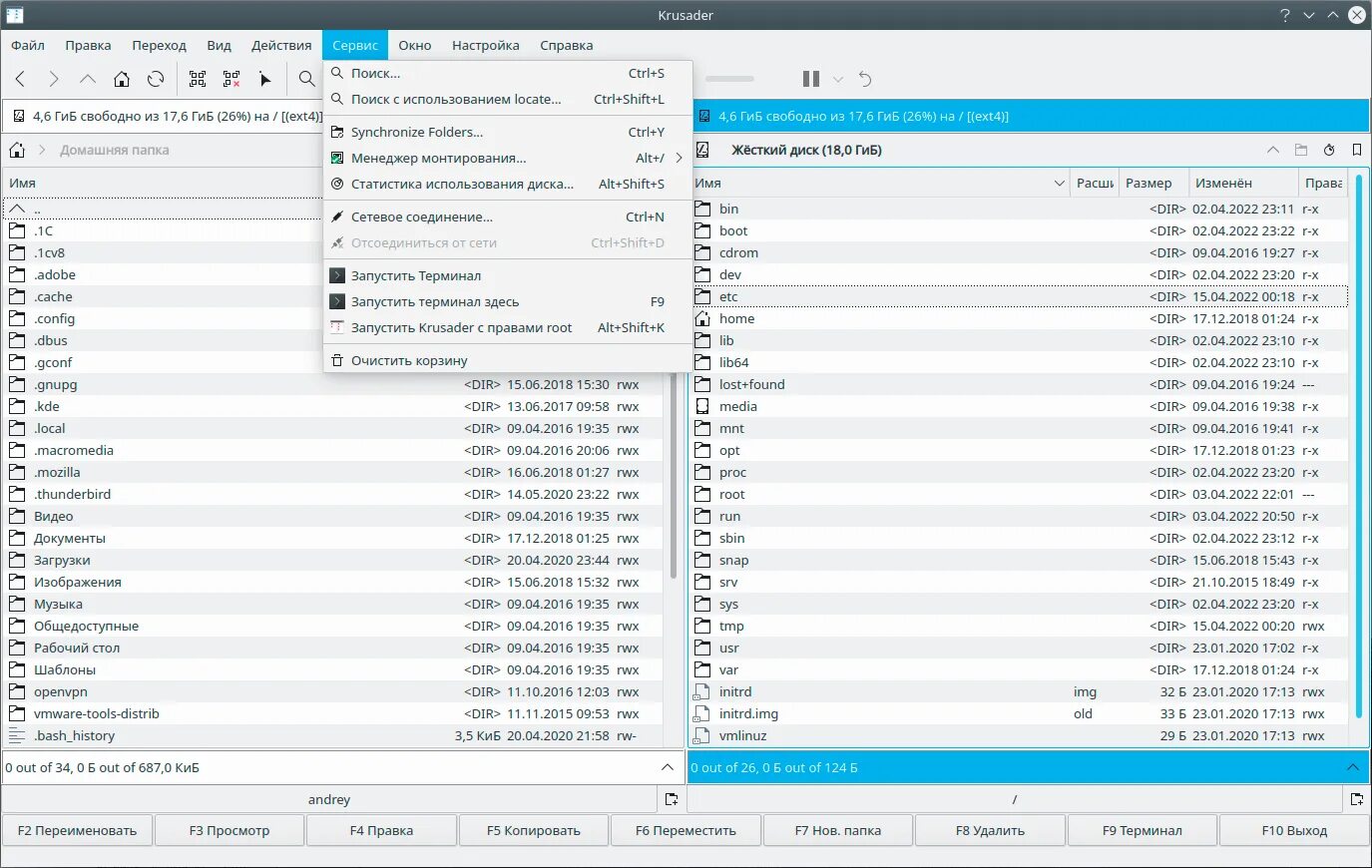The width and height of the screenshot is (1372, 868).
Task: Click F2 Переименовать button
Action: pos(77,830)
